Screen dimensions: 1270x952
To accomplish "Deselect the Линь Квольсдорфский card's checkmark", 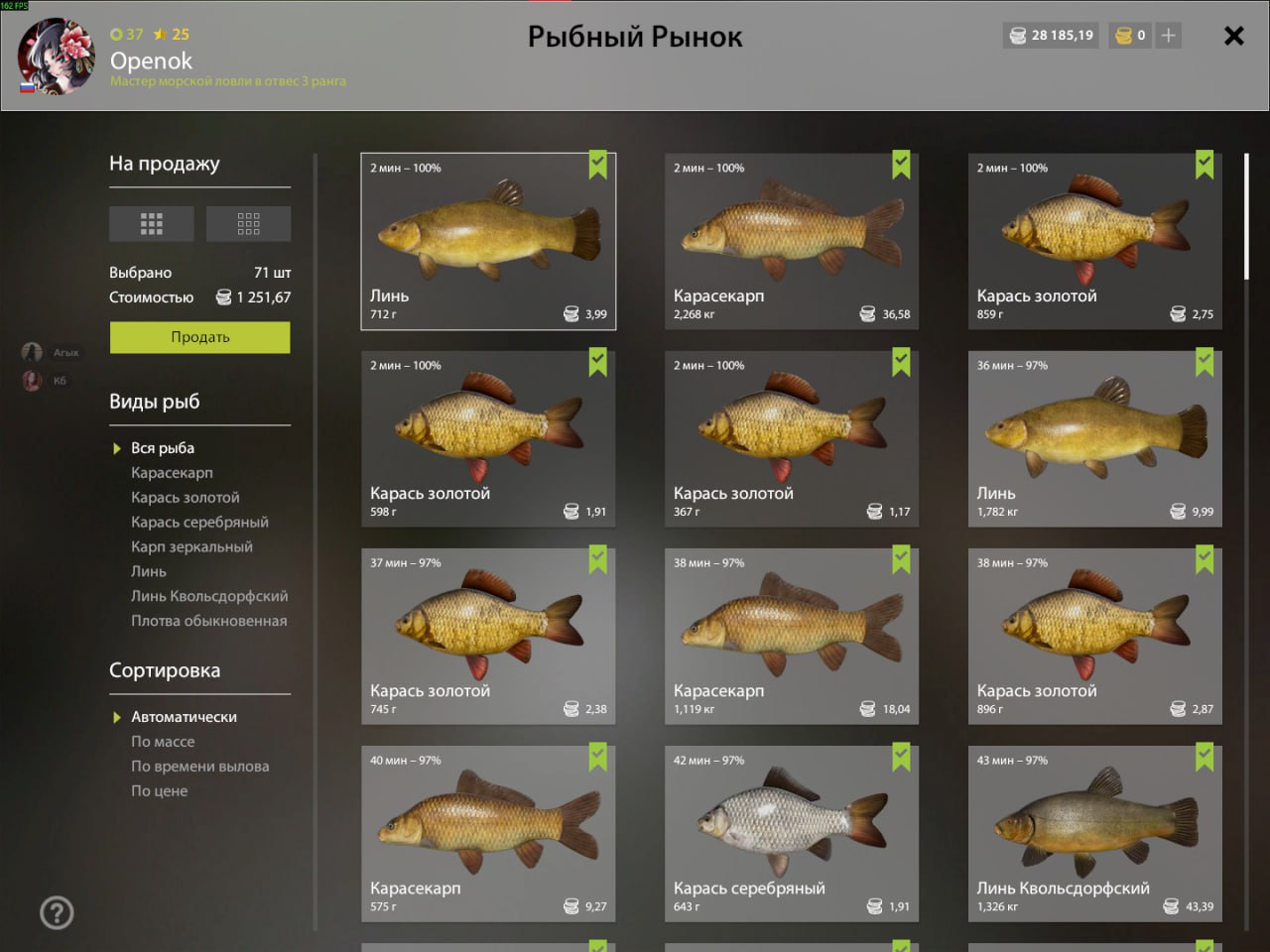I will point(1205,758).
